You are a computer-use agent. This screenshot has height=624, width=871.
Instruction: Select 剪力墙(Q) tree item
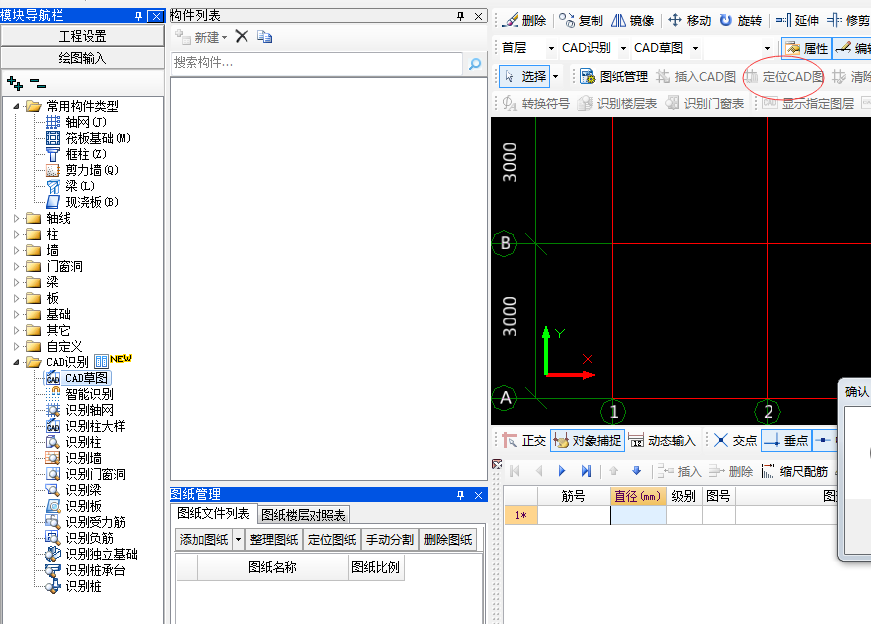point(92,170)
